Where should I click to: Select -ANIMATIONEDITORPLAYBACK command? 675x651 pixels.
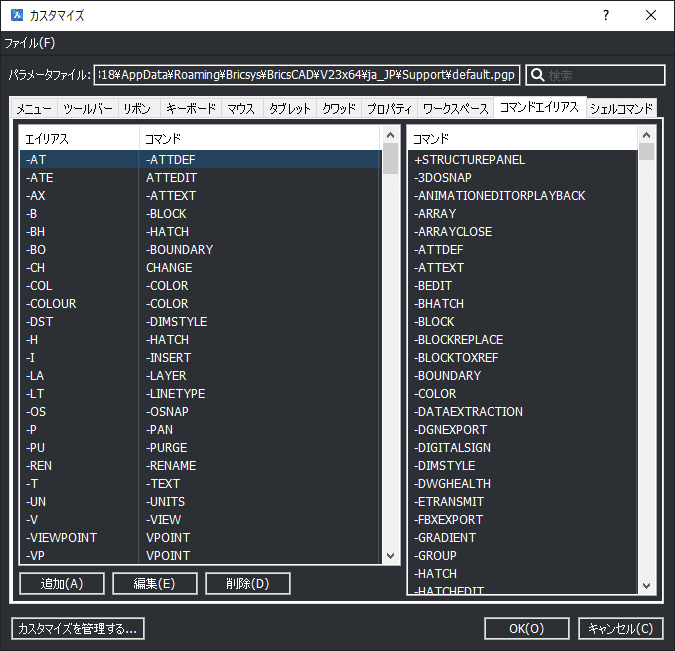click(523, 195)
